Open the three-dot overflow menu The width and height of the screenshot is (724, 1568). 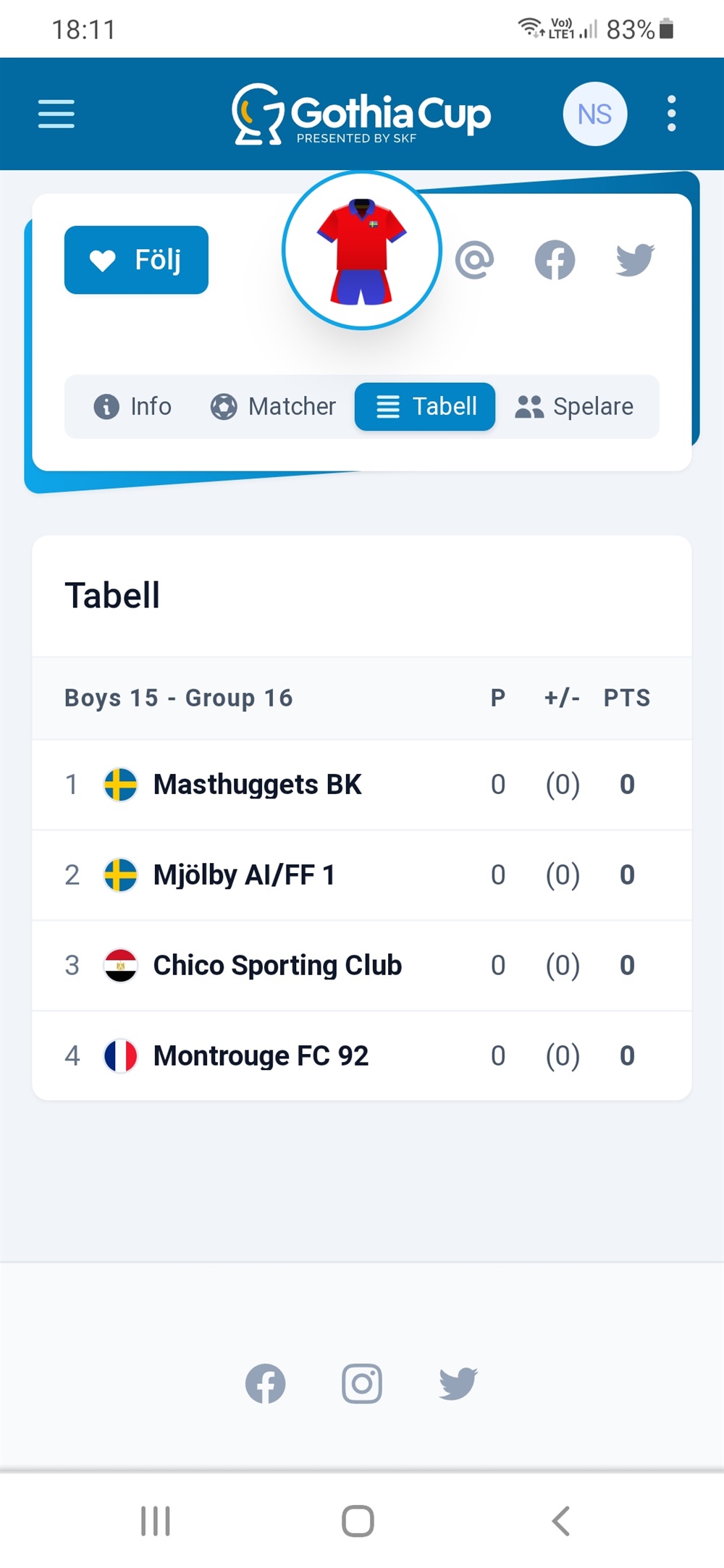pyautogui.click(x=672, y=114)
